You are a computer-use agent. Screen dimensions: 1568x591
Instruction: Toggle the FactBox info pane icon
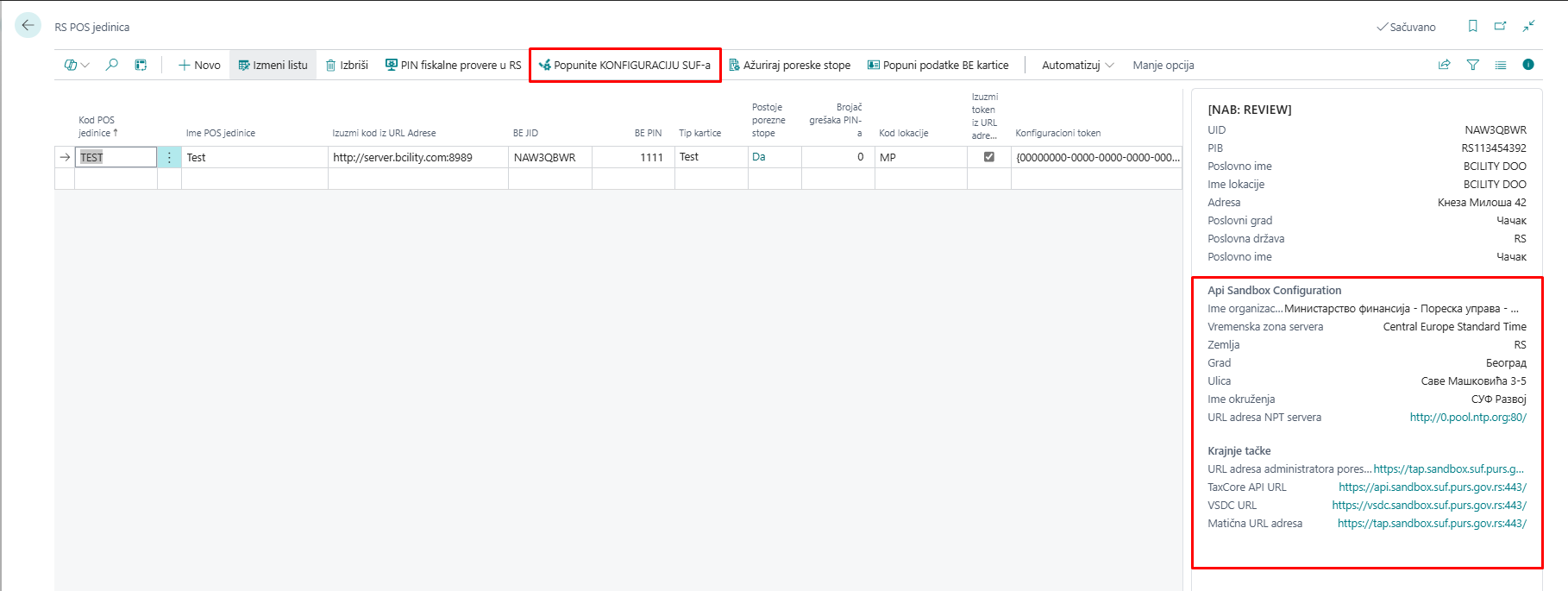pos(1527,65)
